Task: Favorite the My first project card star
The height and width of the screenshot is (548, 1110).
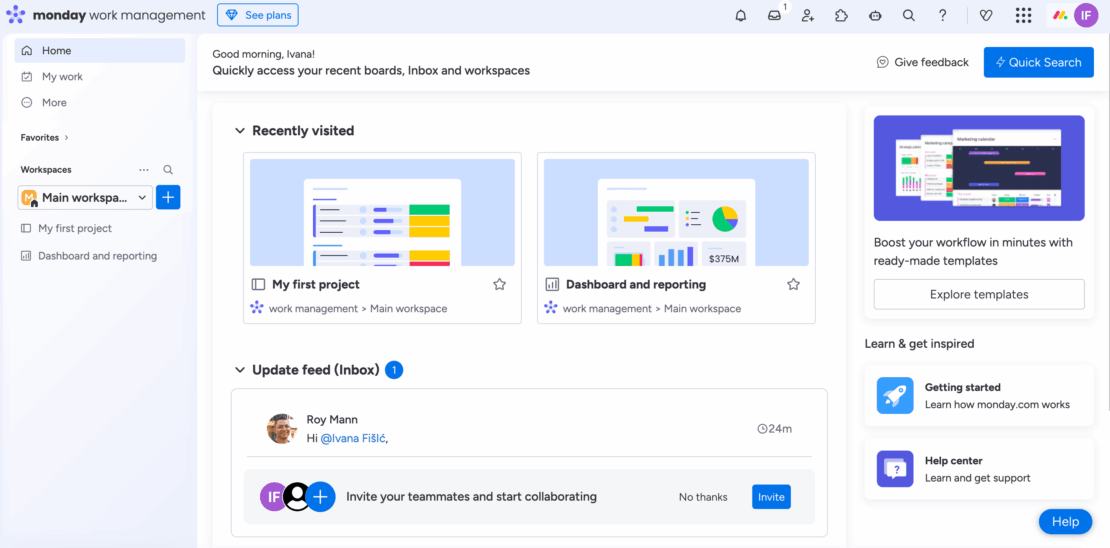Action: tap(500, 285)
